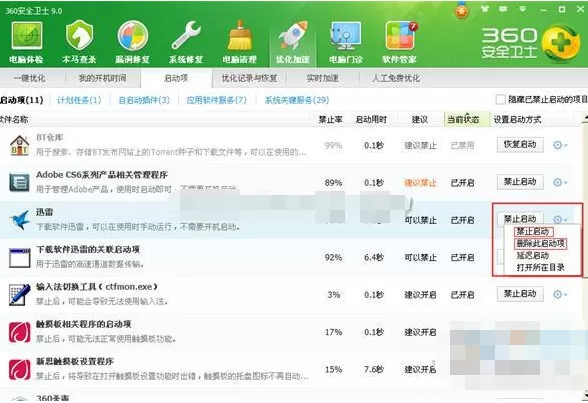
Task: Open 系统关键服务(29) sub-tab
Action: click(297, 100)
